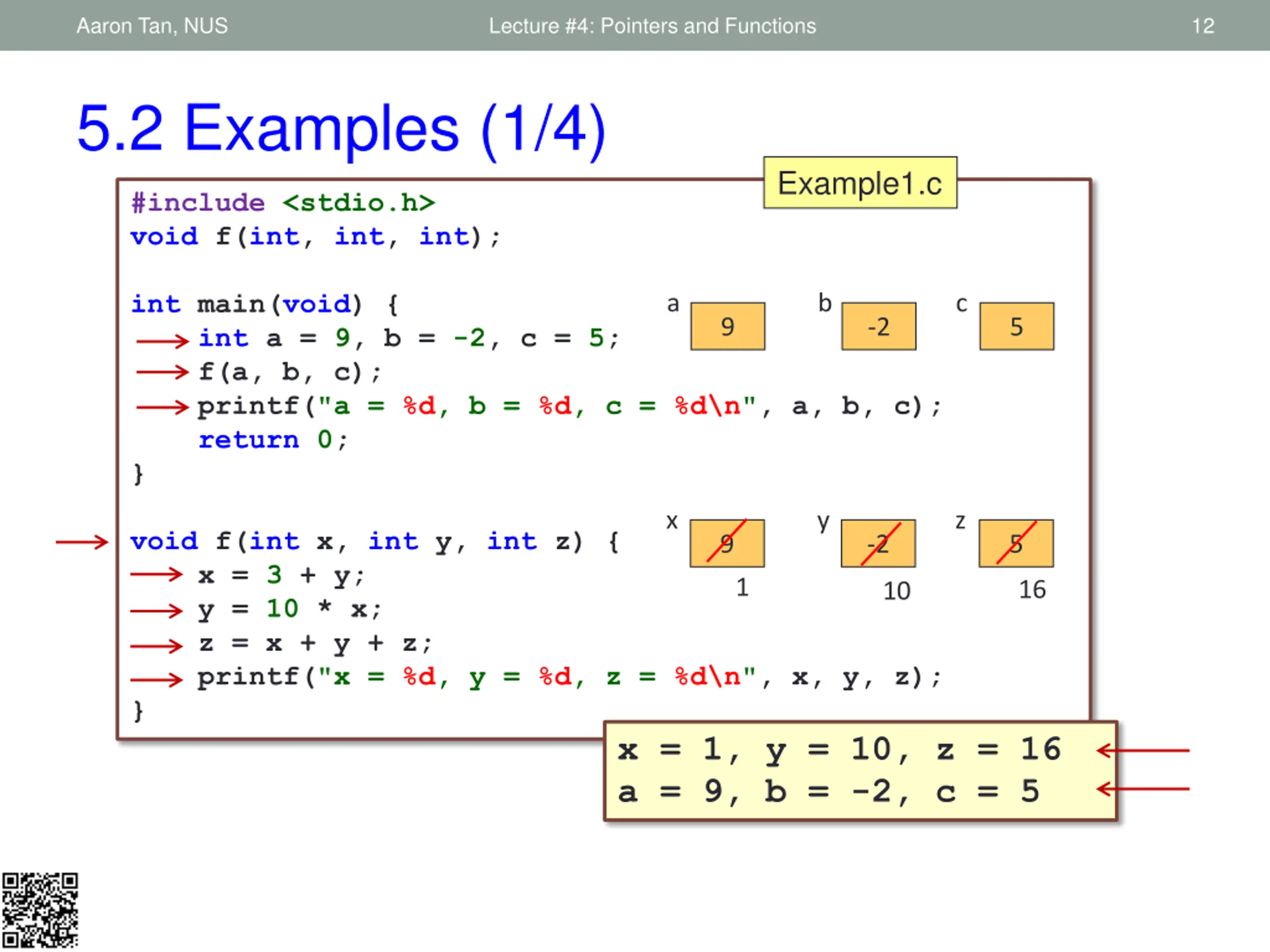The width and height of the screenshot is (1270, 952).
Task: Click the header text "Aaron Tan, NUS"
Action: [x=152, y=26]
